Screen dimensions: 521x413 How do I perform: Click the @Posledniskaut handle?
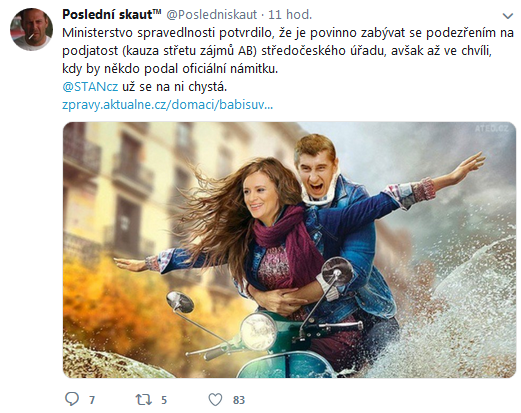click(211, 15)
